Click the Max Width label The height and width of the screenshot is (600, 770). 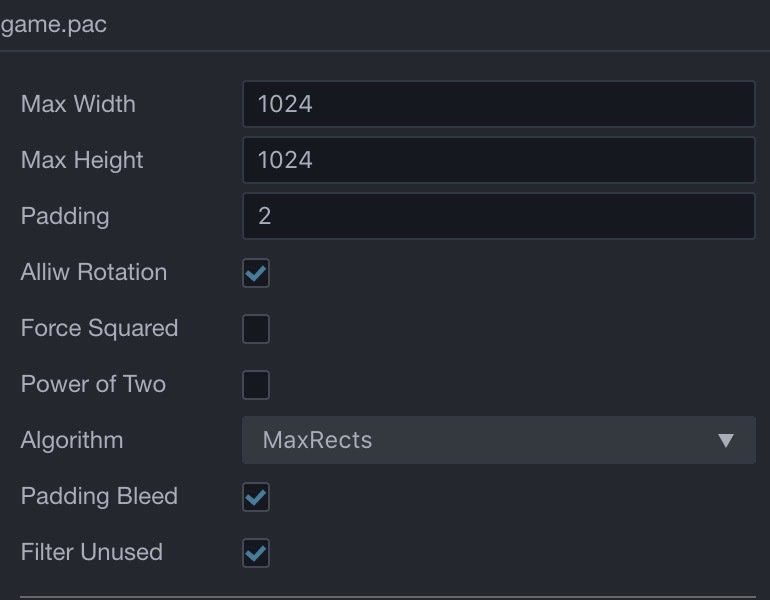78,104
